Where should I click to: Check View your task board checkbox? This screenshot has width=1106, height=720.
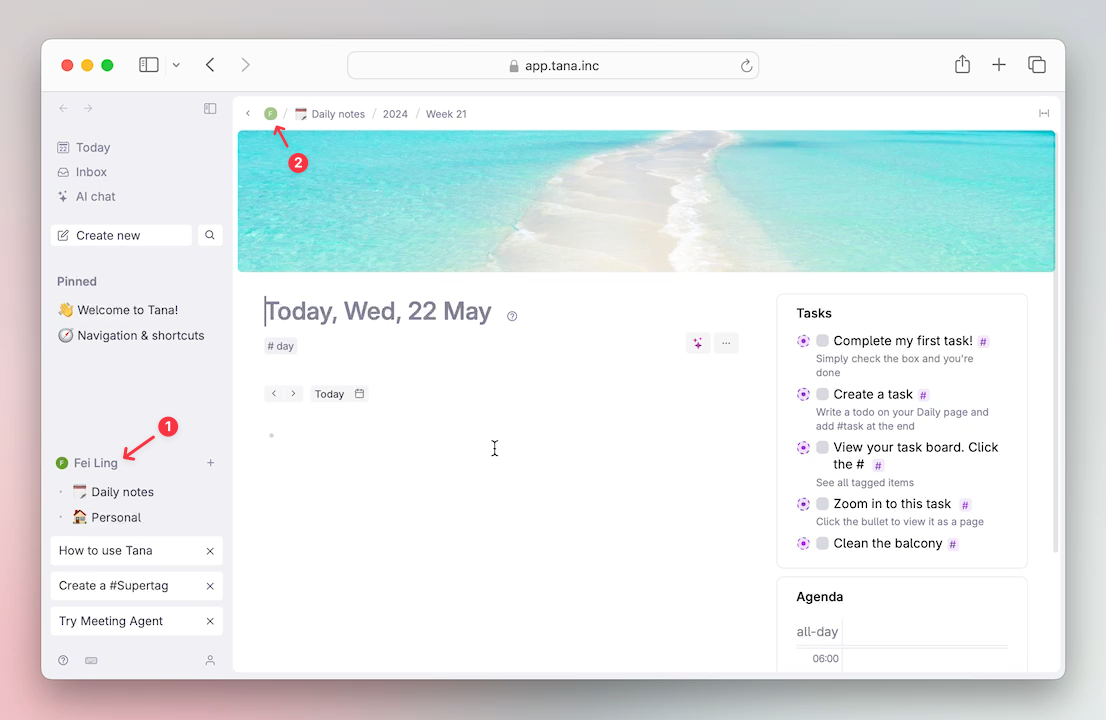[x=822, y=447]
